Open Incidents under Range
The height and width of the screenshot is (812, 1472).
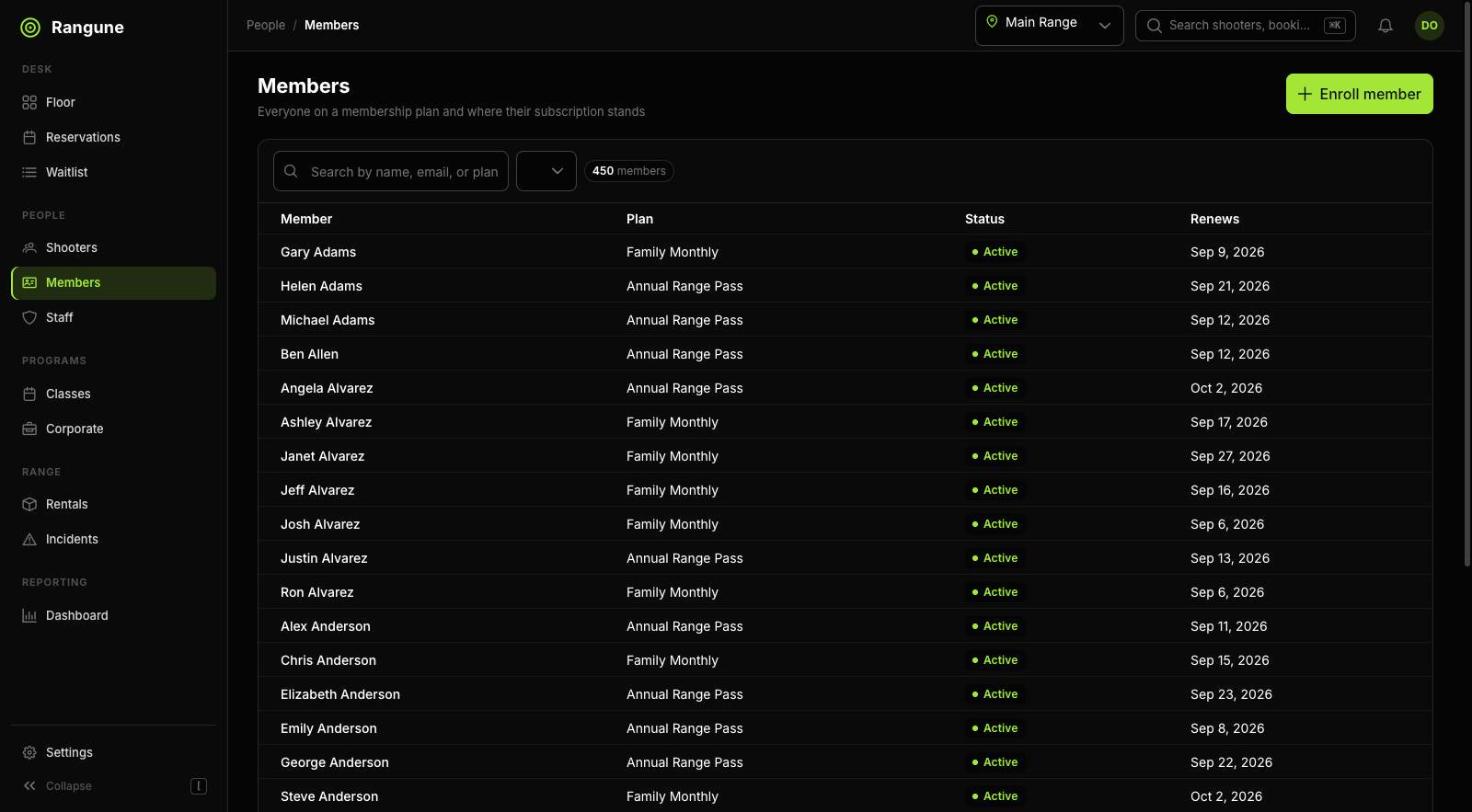click(113, 539)
